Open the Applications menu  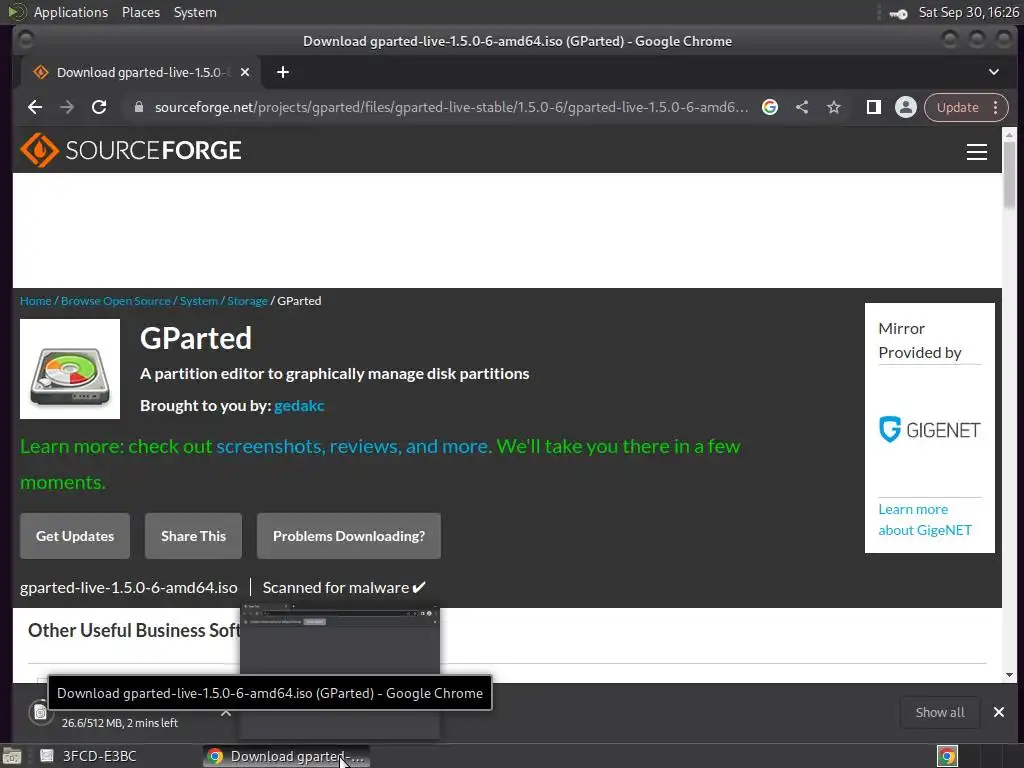coord(71,12)
